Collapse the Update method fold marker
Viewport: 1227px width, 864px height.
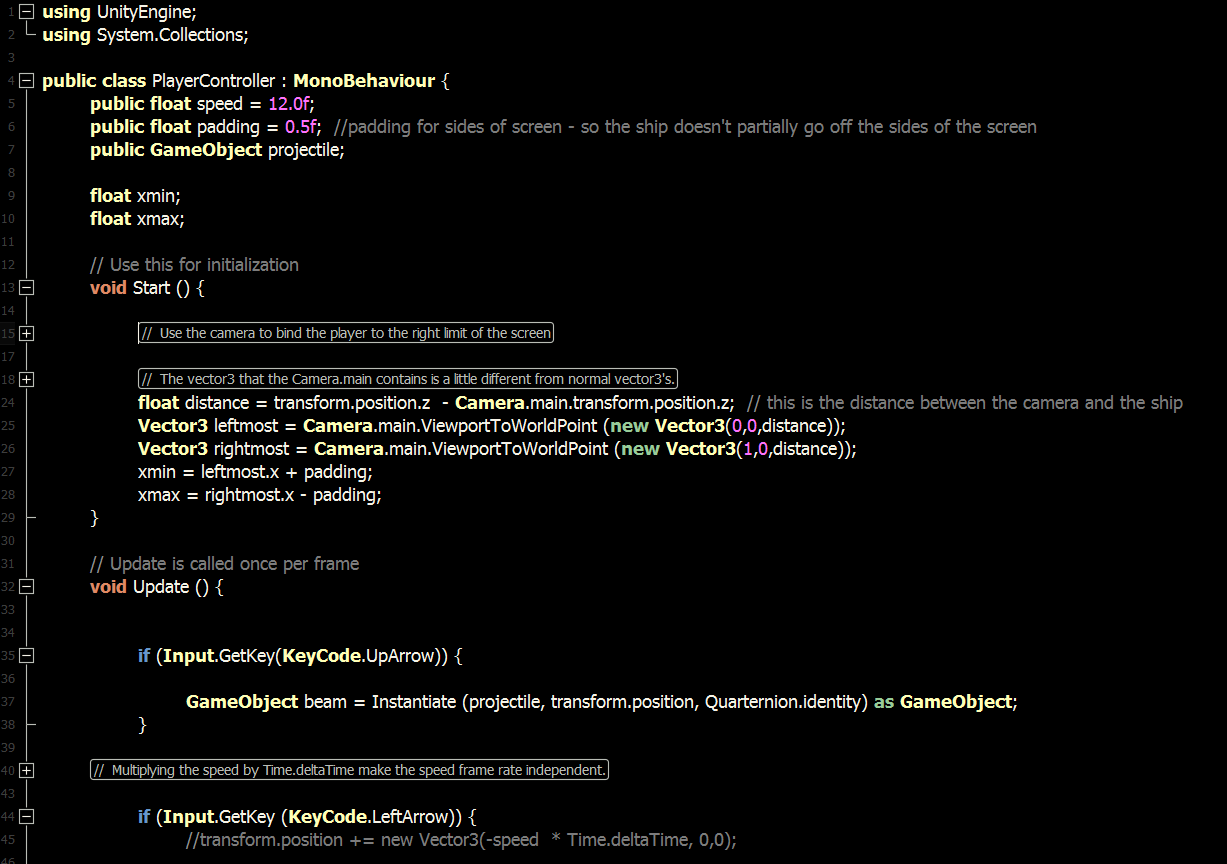click(x=26, y=586)
